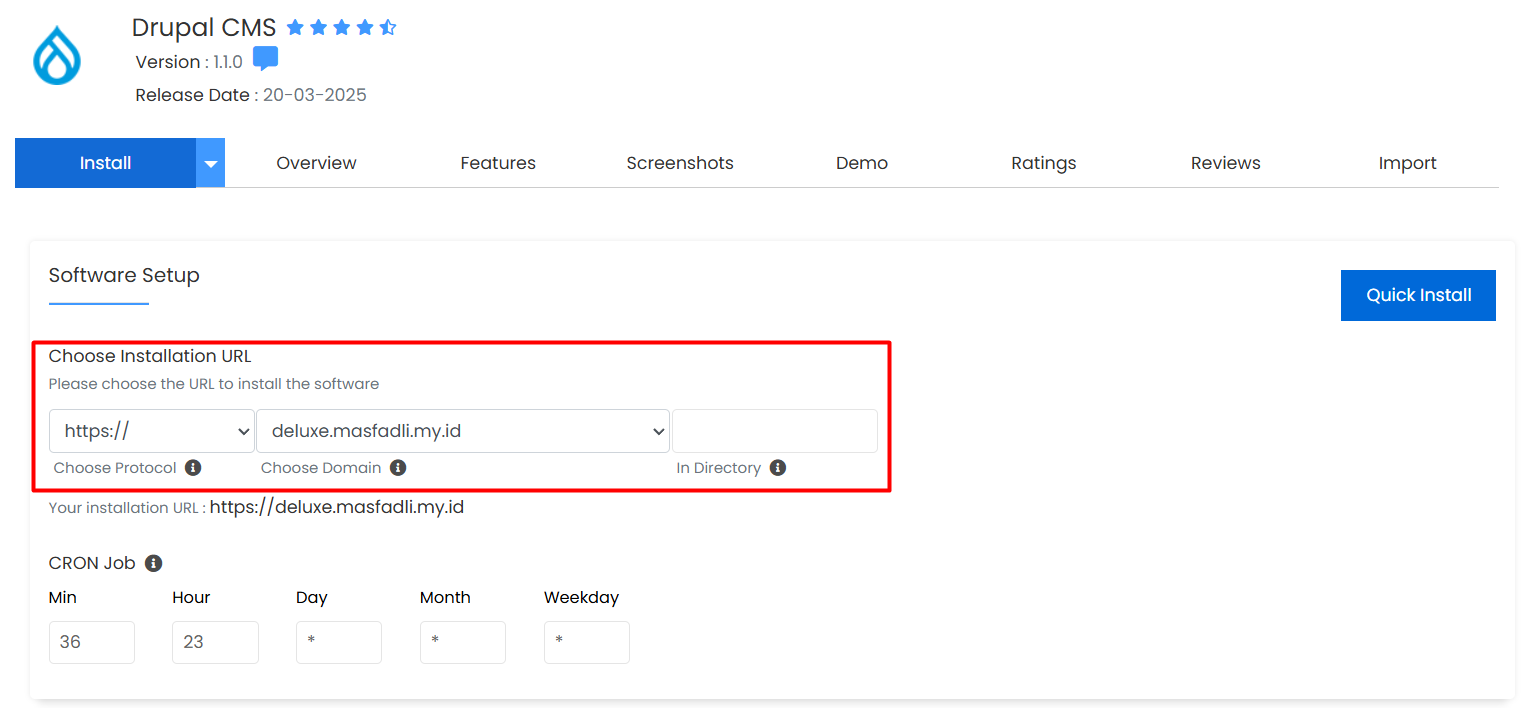The height and width of the screenshot is (708, 1533).
Task: Open the deluxe.masfadli.my.id domain dropdown
Action: click(x=463, y=431)
